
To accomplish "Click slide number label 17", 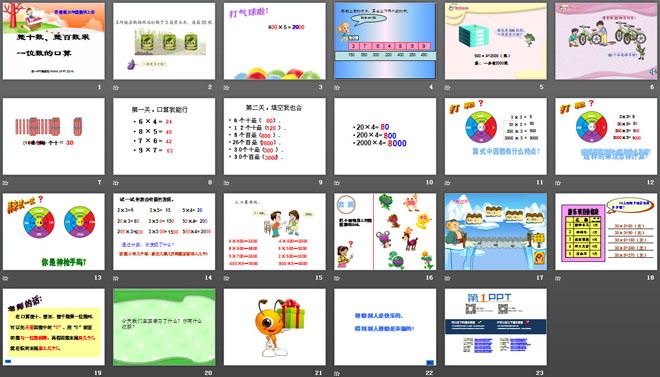I will pyautogui.click(x=539, y=277).
